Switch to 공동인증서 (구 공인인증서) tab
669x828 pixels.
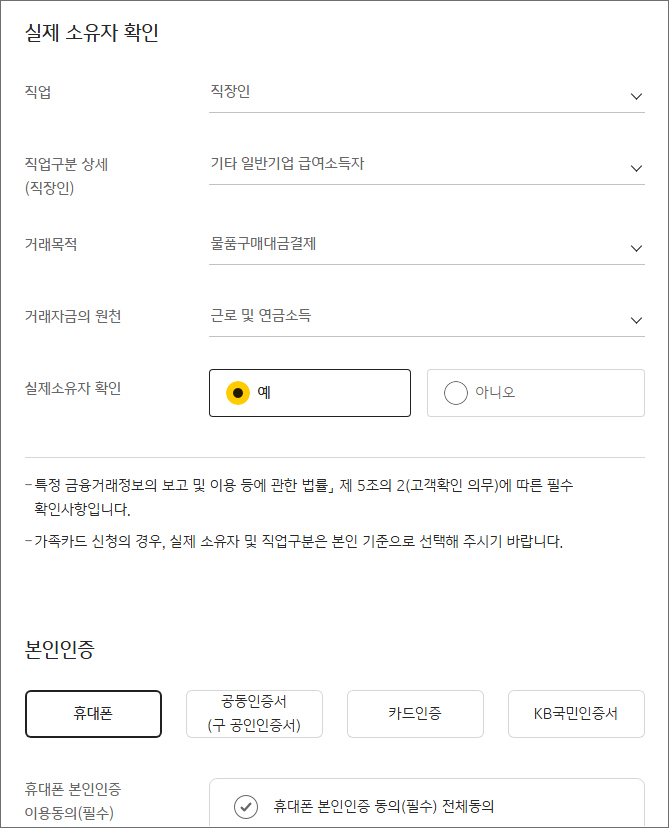click(254, 714)
